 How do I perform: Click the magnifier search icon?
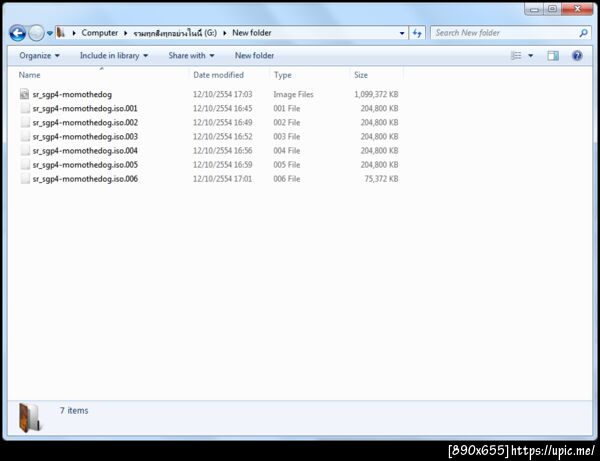pos(584,33)
